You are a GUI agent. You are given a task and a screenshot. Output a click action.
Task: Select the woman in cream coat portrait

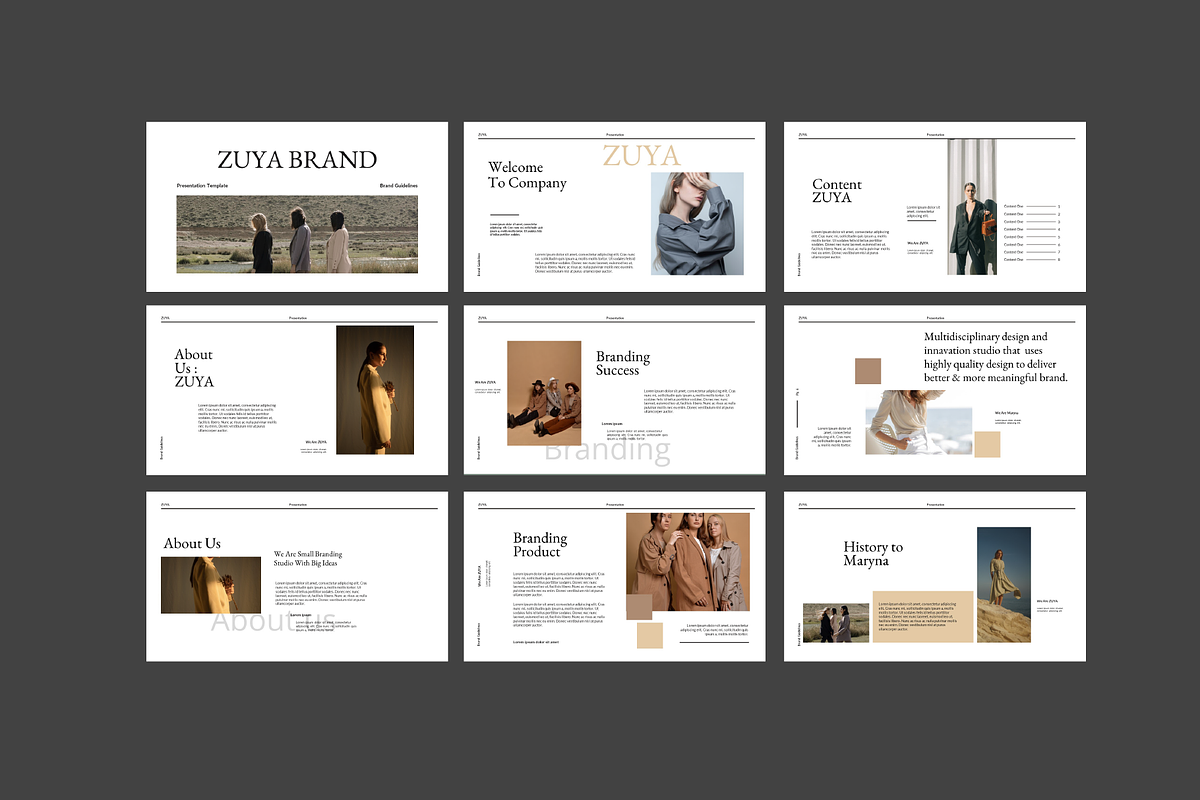click(x=375, y=390)
